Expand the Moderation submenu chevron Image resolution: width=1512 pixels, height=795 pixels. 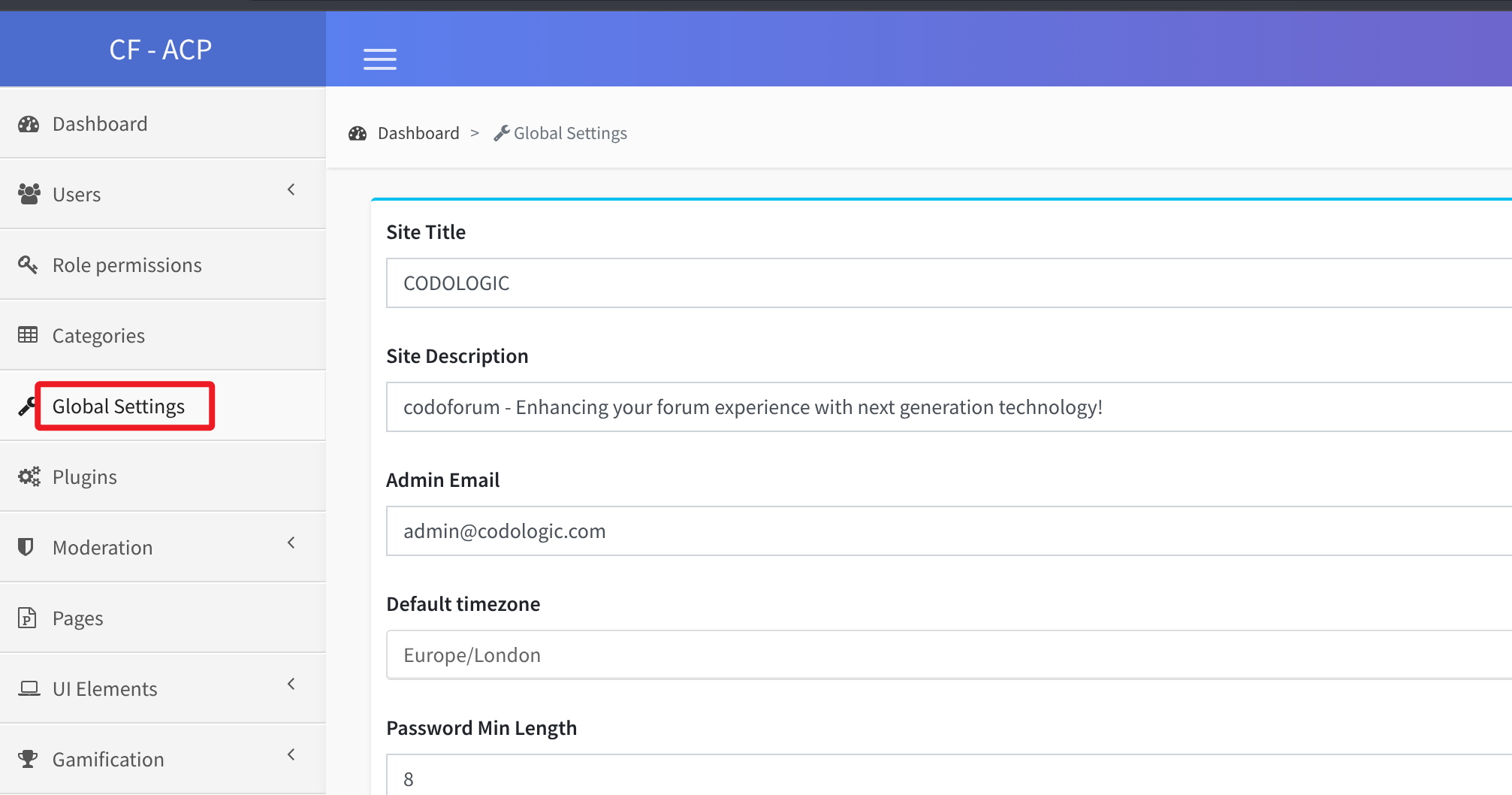pos(291,543)
